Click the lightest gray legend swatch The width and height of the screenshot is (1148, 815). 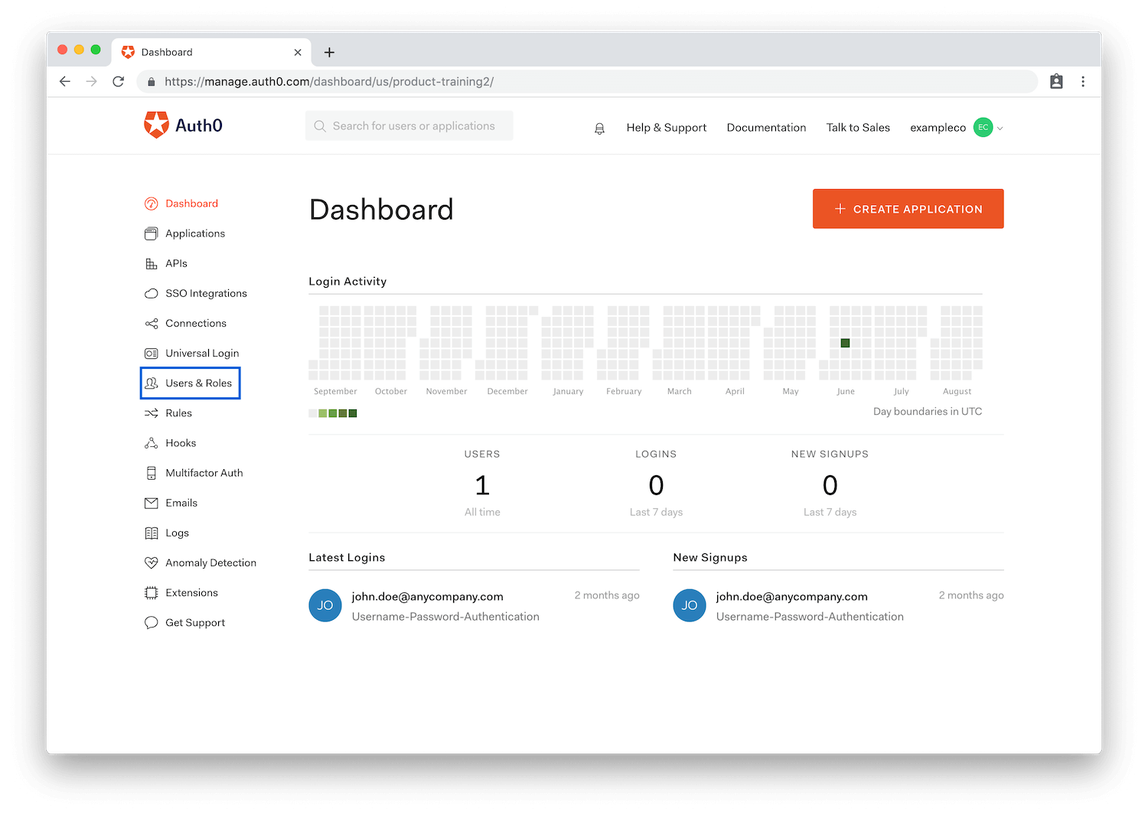(313, 414)
